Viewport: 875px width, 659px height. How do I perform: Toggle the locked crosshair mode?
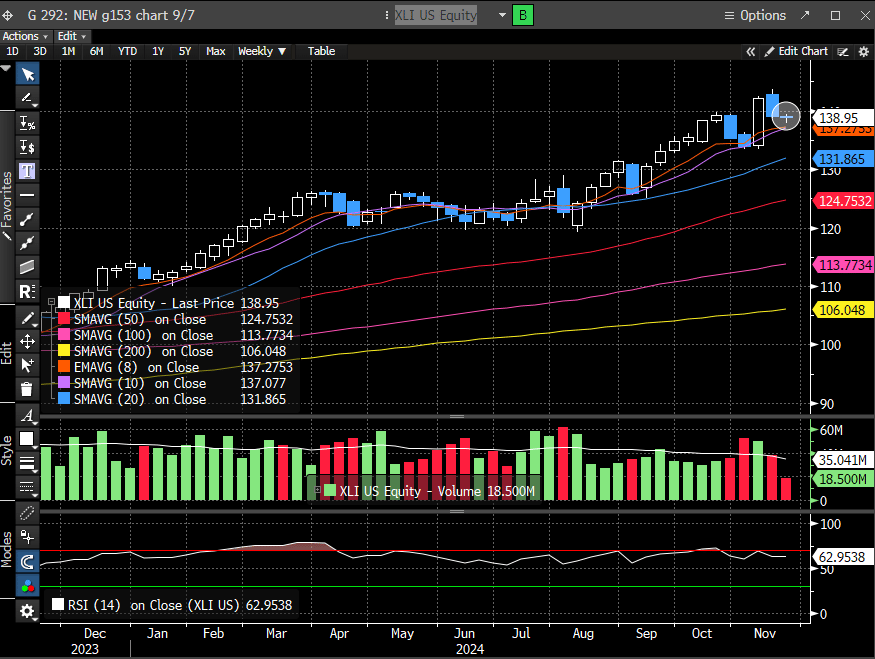[27, 537]
